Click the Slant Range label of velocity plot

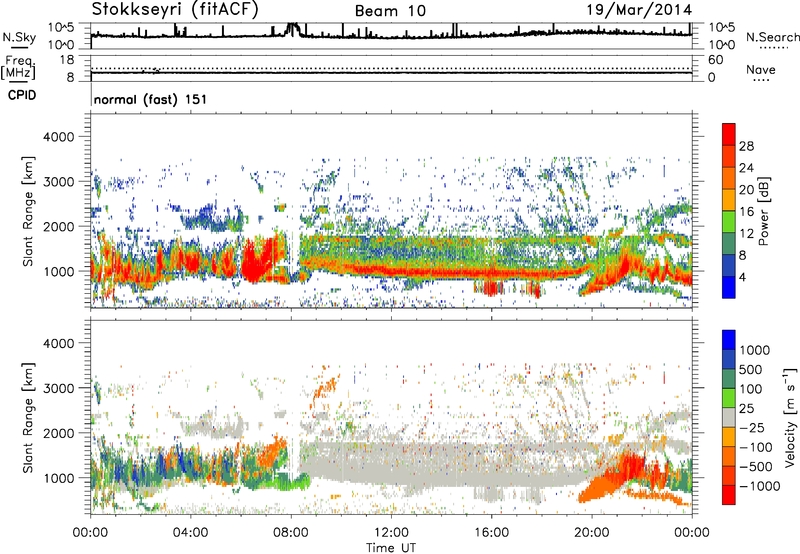pyautogui.click(x=28, y=418)
